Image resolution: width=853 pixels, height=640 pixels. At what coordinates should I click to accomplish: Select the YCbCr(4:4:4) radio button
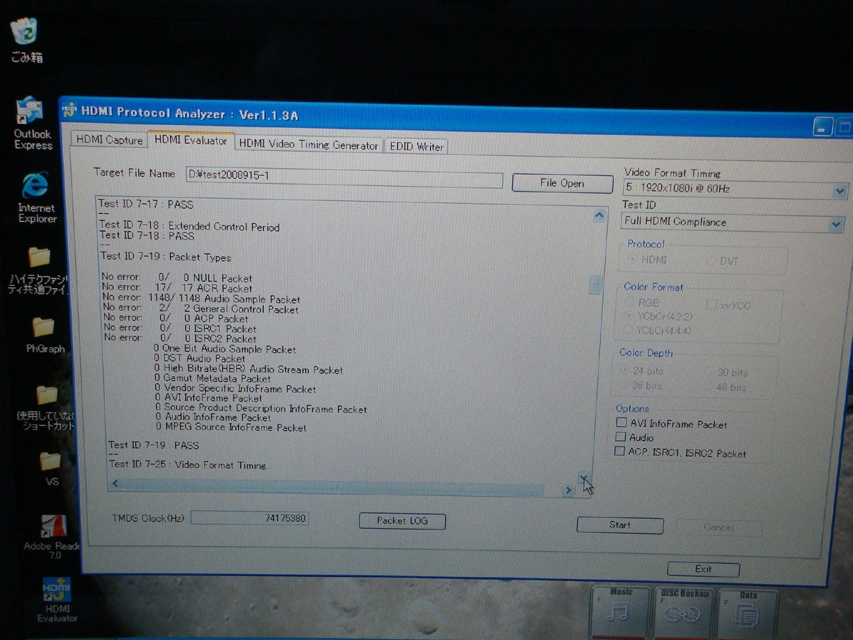[x=628, y=330]
